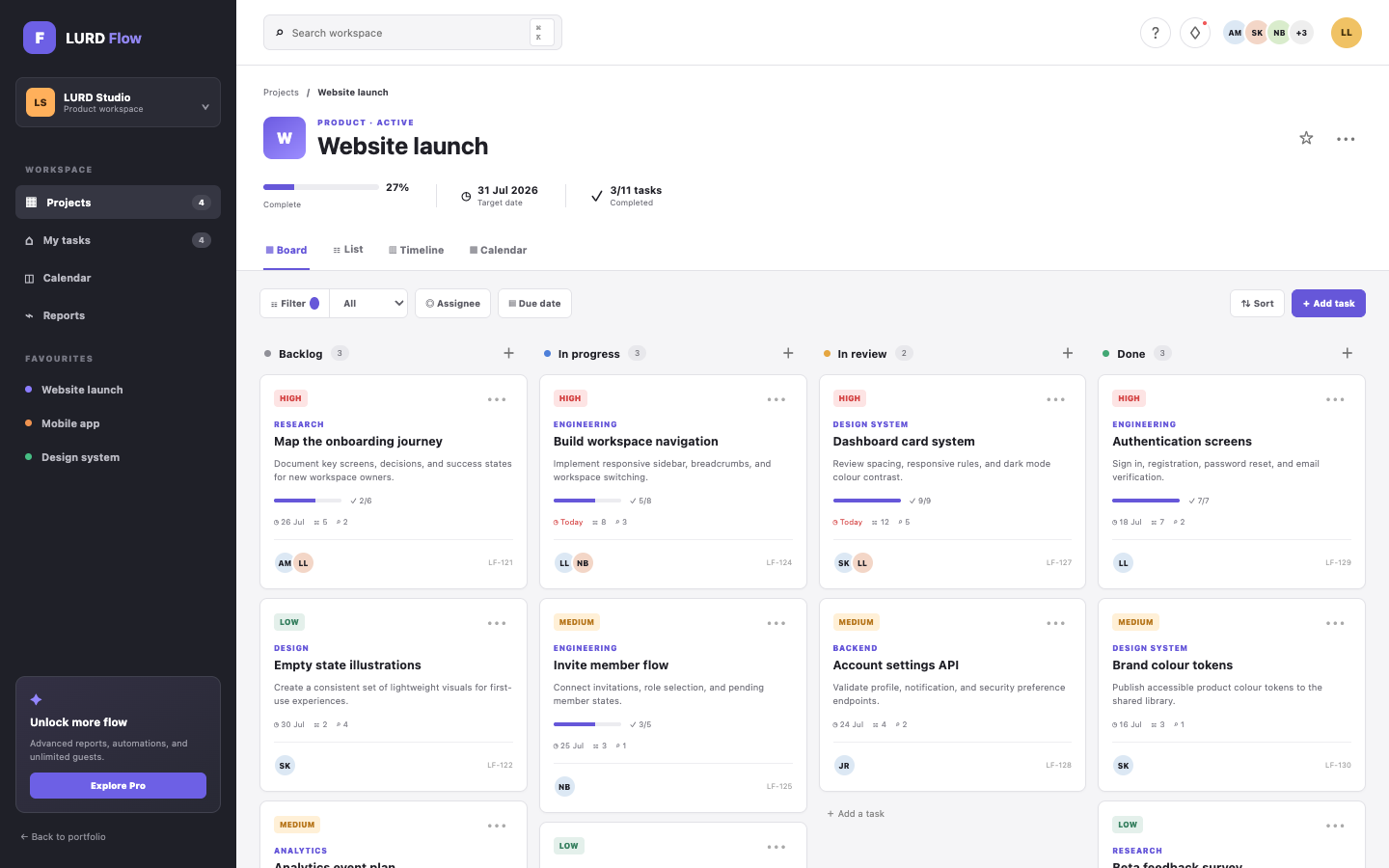
Task: Click the Explore Pro button
Action: [118, 786]
